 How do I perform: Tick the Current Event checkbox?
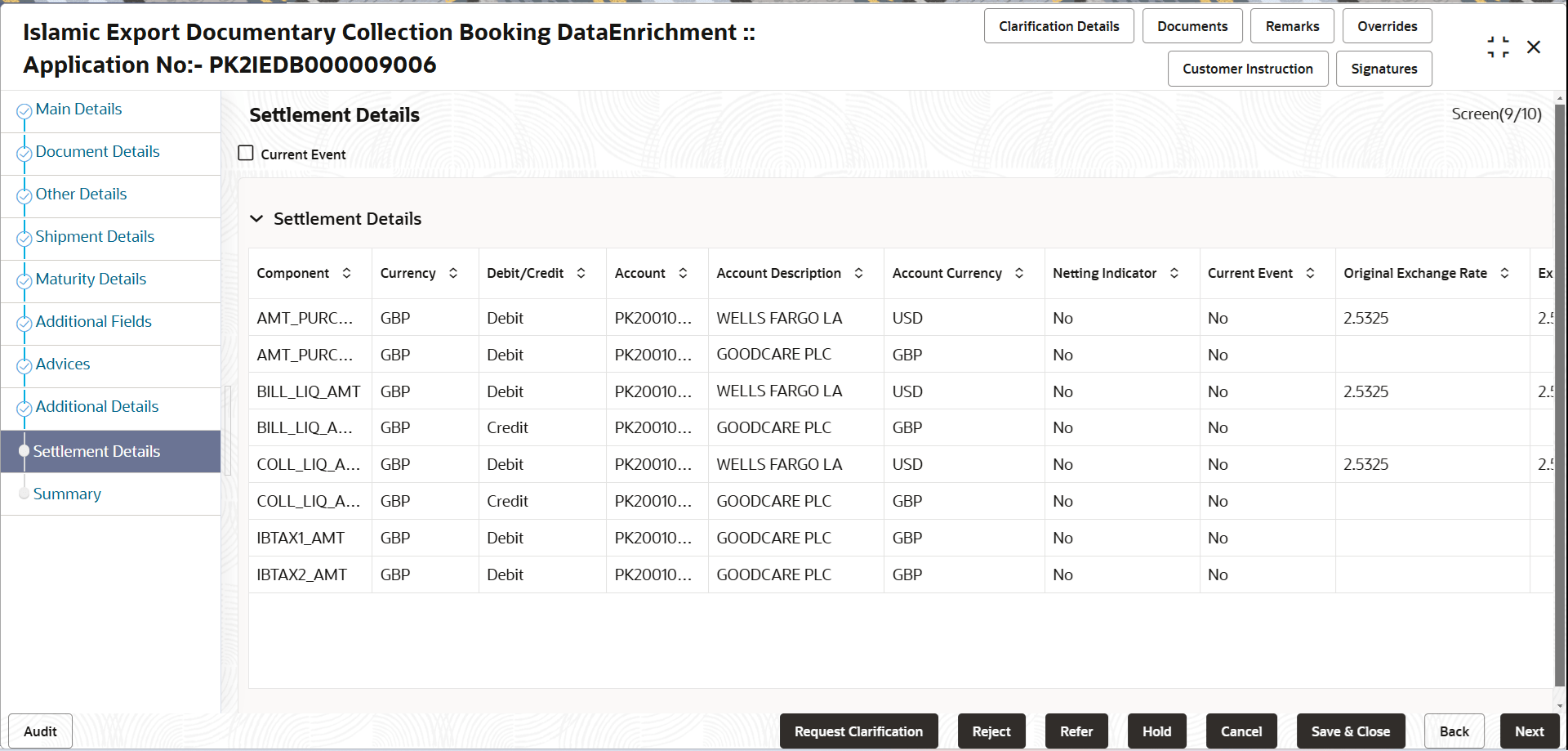tap(246, 153)
